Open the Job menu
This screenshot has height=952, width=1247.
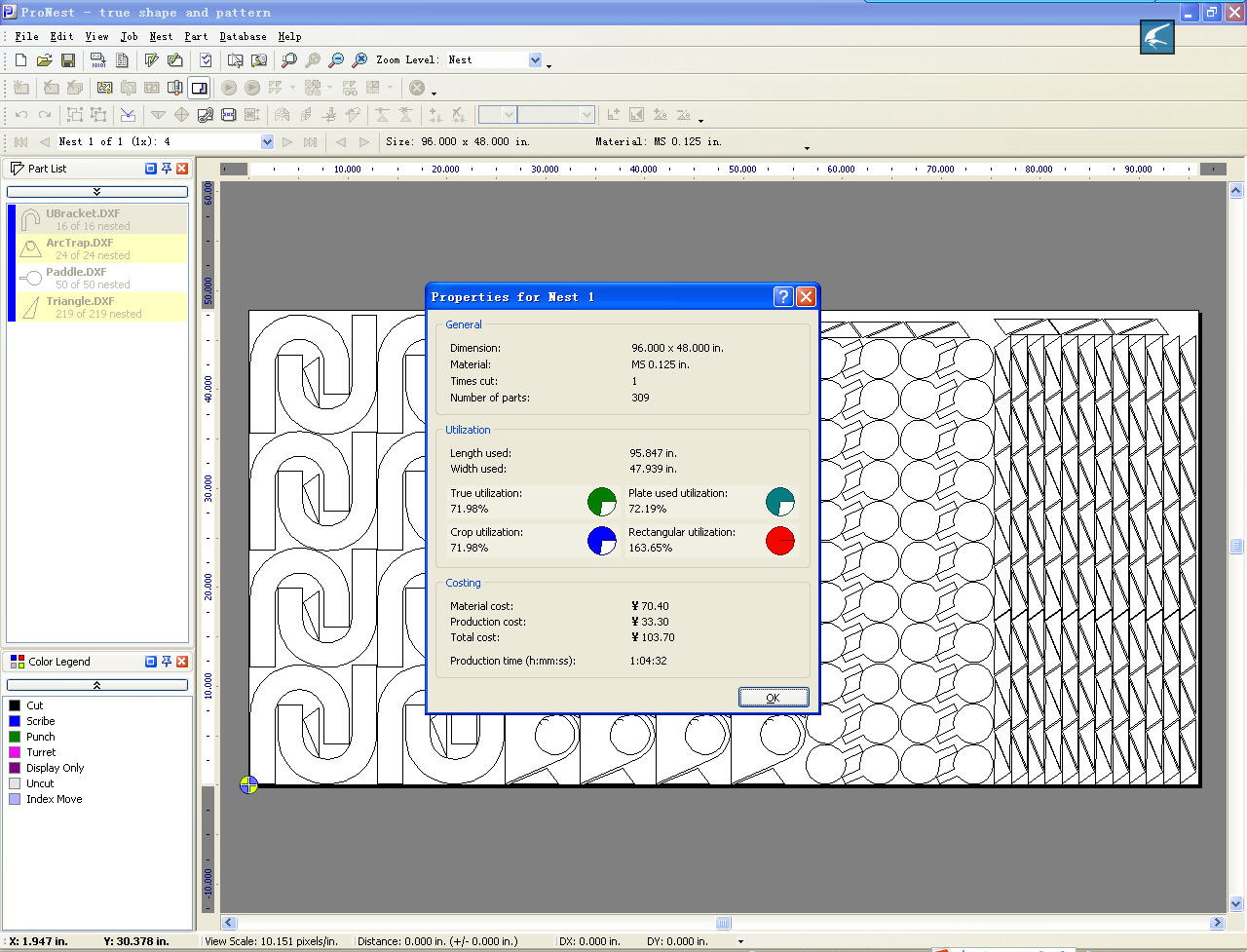pyautogui.click(x=129, y=36)
